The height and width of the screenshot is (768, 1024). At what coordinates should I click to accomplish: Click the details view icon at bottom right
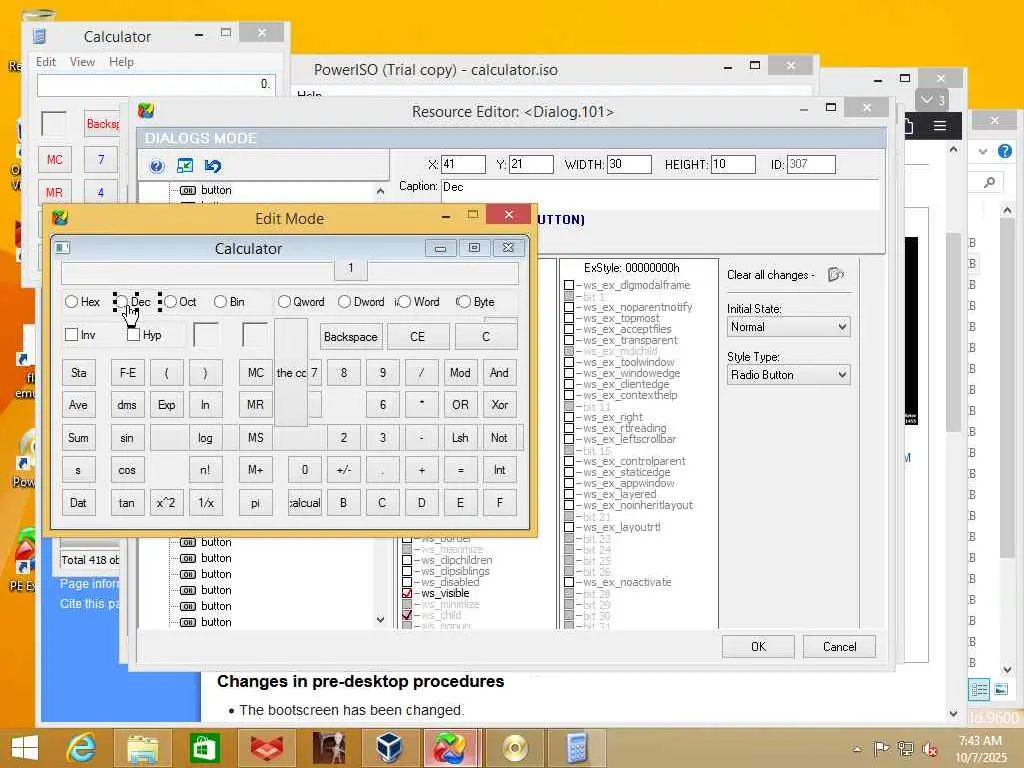pyautogui.click(x=979, y=689)
